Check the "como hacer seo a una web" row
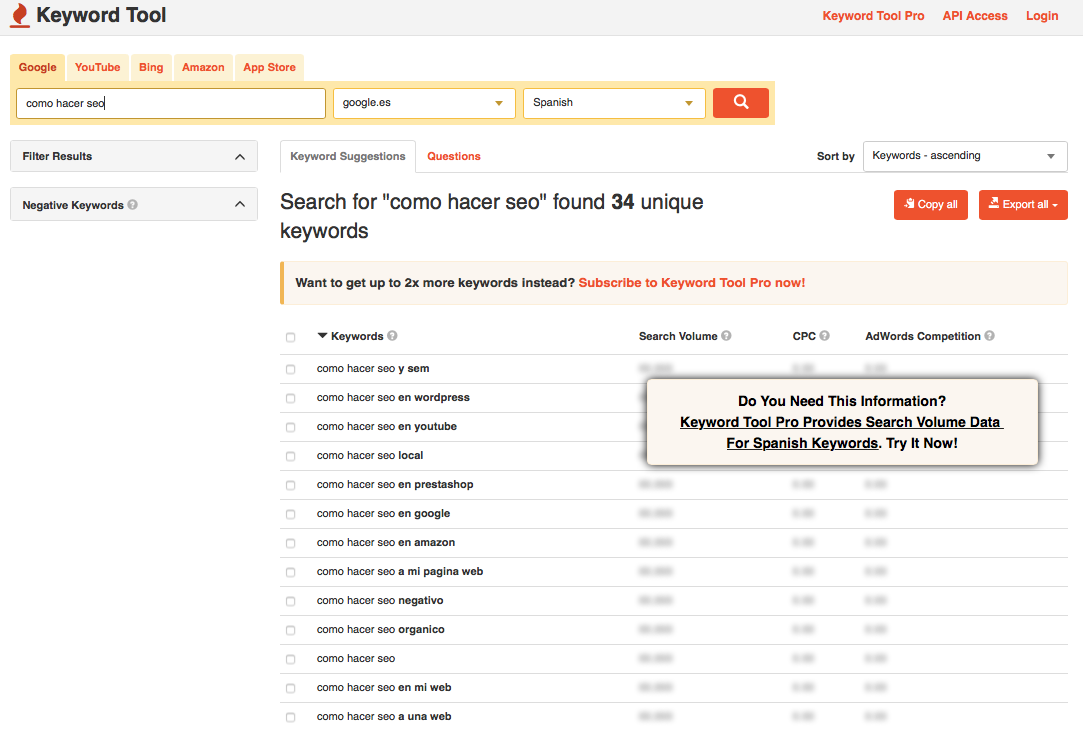 pos(290,718)
